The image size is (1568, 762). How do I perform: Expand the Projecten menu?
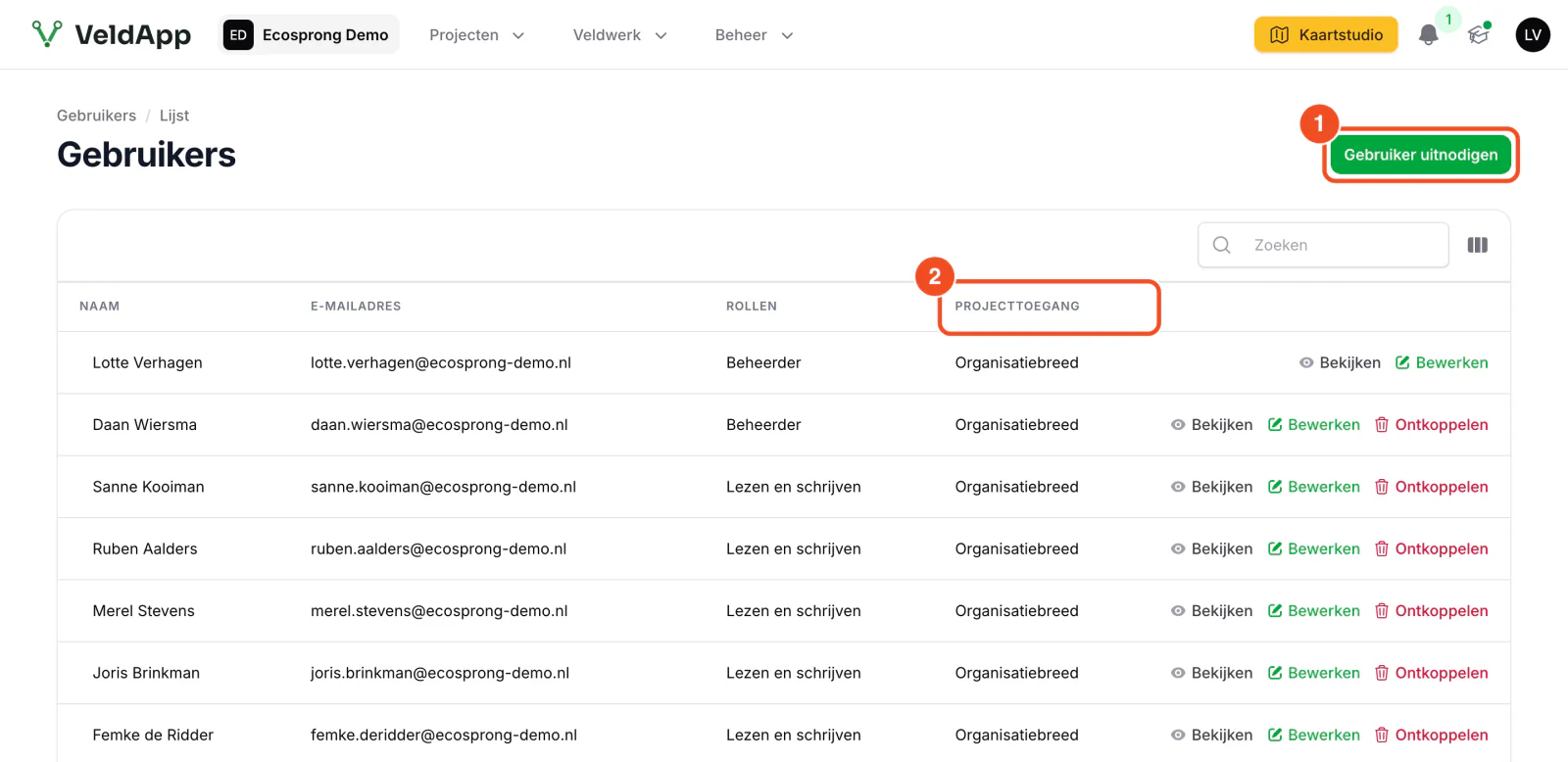(x=477, y=35)
